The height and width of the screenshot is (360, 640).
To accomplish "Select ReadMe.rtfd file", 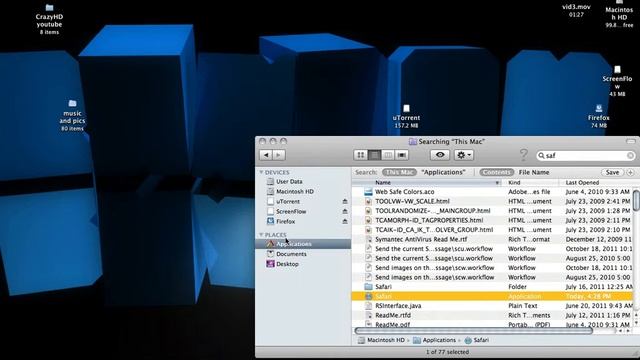I will [x=492, y=315].
